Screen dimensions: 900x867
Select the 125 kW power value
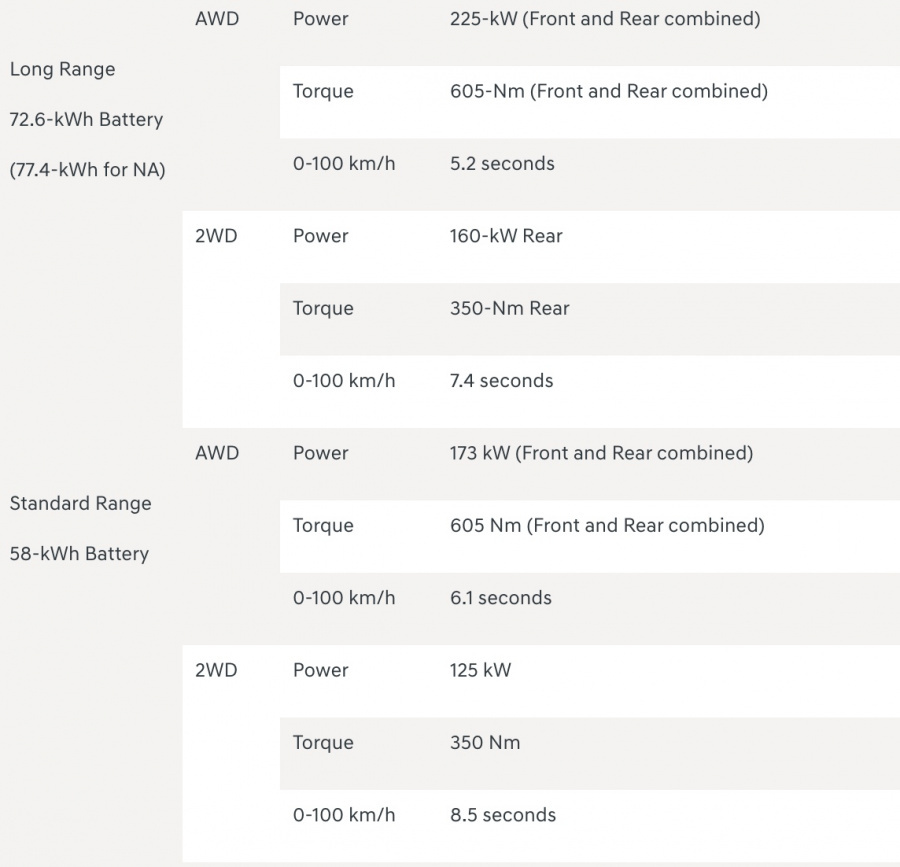pyautogui.click(x=480, y=670)
